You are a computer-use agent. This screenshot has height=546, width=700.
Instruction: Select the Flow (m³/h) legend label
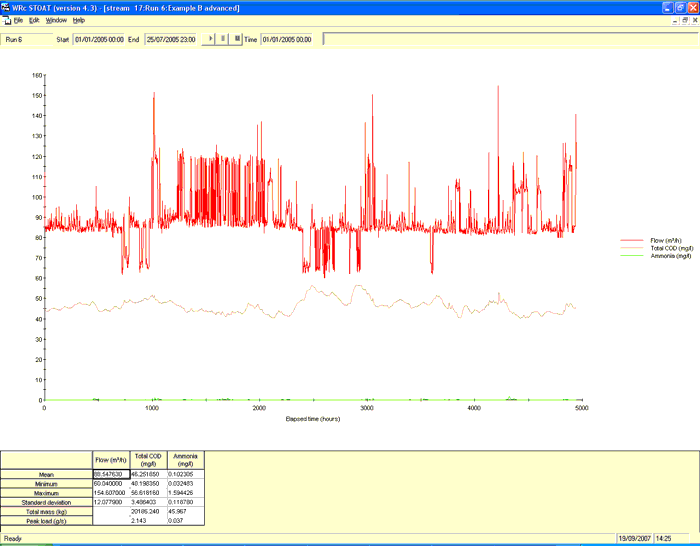[x=666, y=241]
